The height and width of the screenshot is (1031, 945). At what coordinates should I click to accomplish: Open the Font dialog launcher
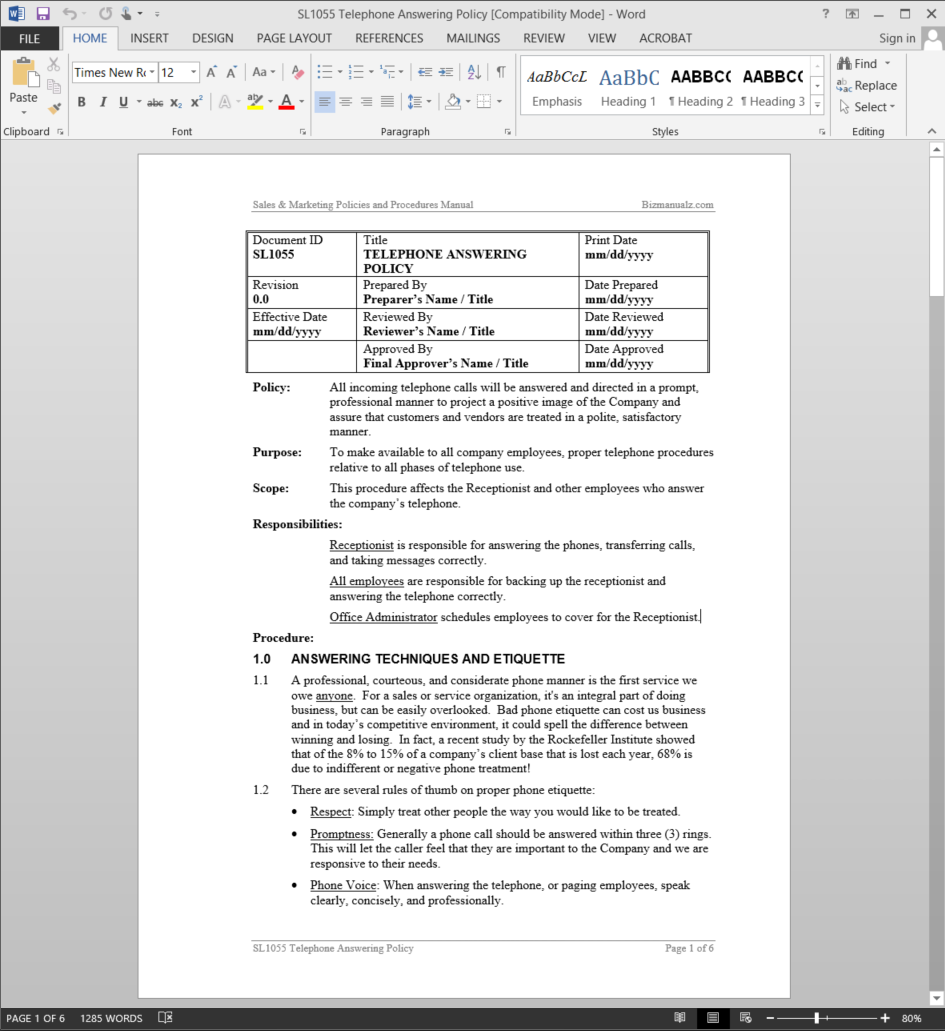[x=303, y=132]
